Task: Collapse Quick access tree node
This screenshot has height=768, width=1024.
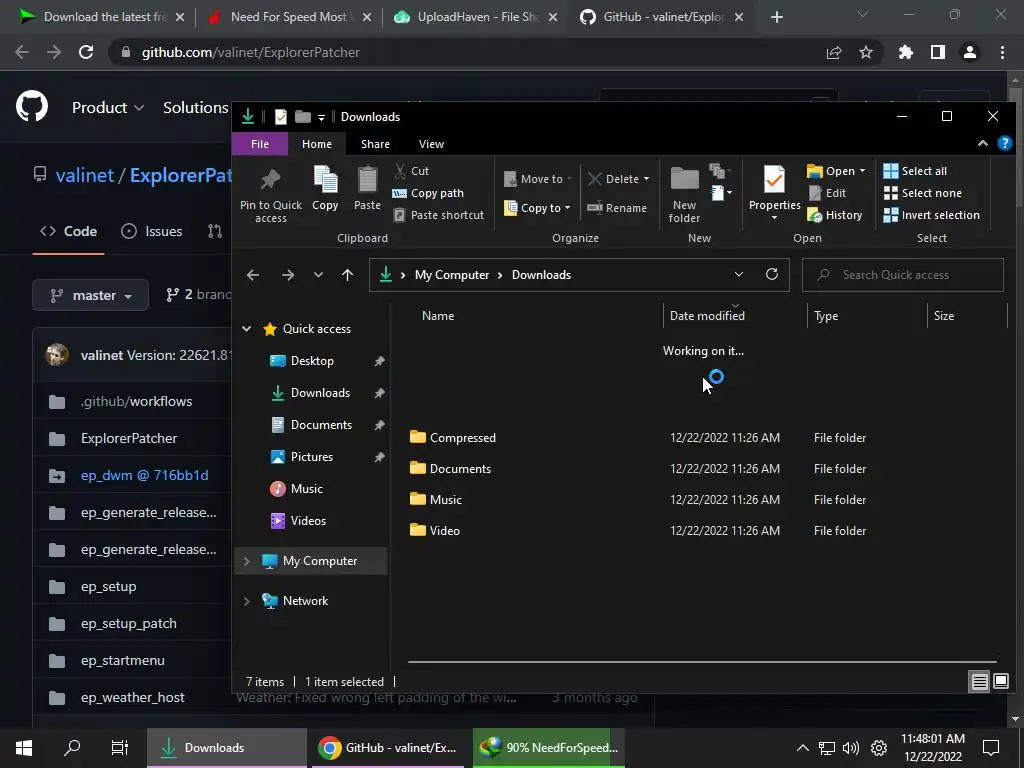Action: point(246,329)
